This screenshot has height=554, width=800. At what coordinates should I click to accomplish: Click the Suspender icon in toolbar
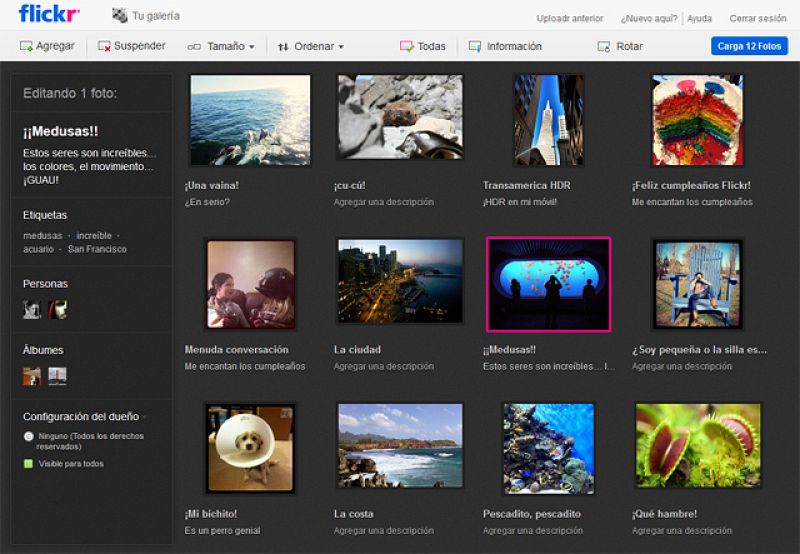point(104,47)
